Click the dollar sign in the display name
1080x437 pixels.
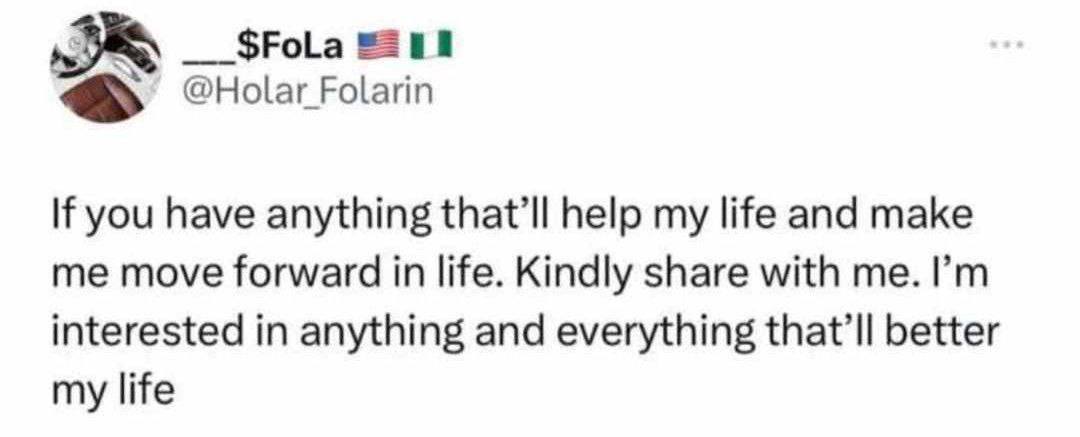coord(243,47)
